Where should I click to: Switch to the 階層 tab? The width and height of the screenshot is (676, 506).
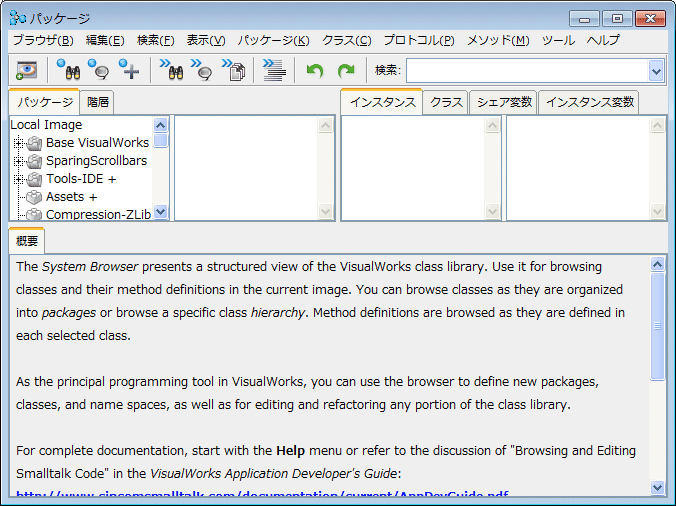click(x=98, y=102)
